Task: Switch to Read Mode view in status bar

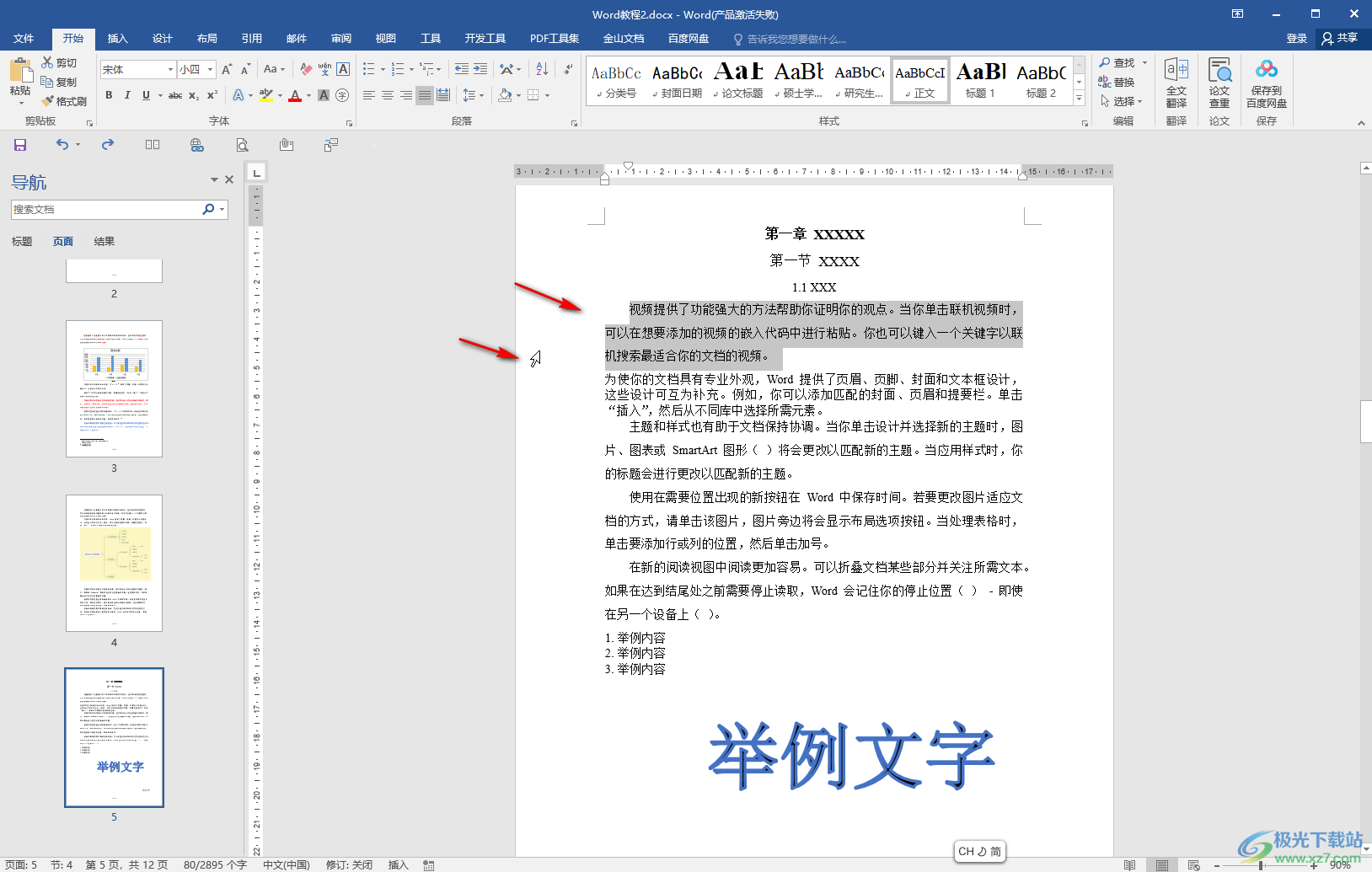Action: tap(1129, 865)
